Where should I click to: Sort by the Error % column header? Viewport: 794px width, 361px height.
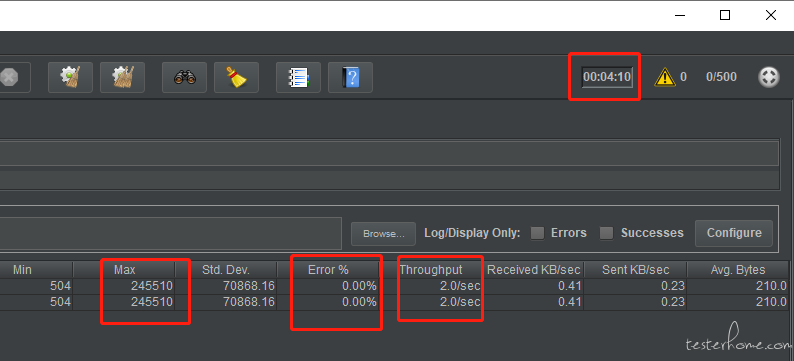pos(328,270)
